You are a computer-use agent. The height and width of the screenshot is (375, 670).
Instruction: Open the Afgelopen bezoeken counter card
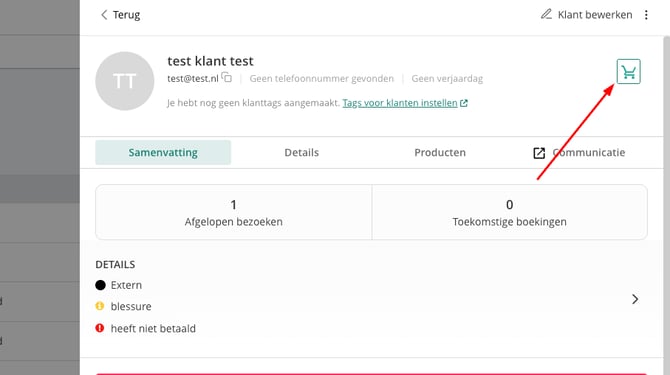(x=234, y=212)
